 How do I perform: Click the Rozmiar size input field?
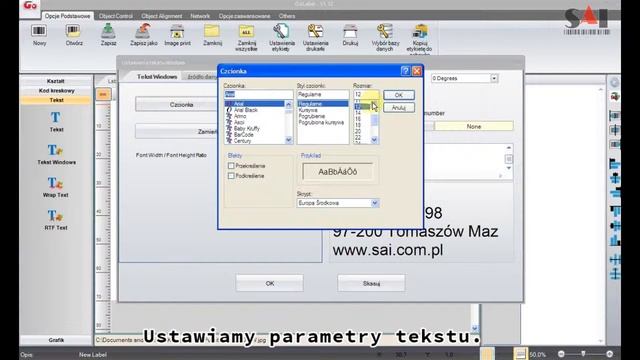tap(366, 94)
